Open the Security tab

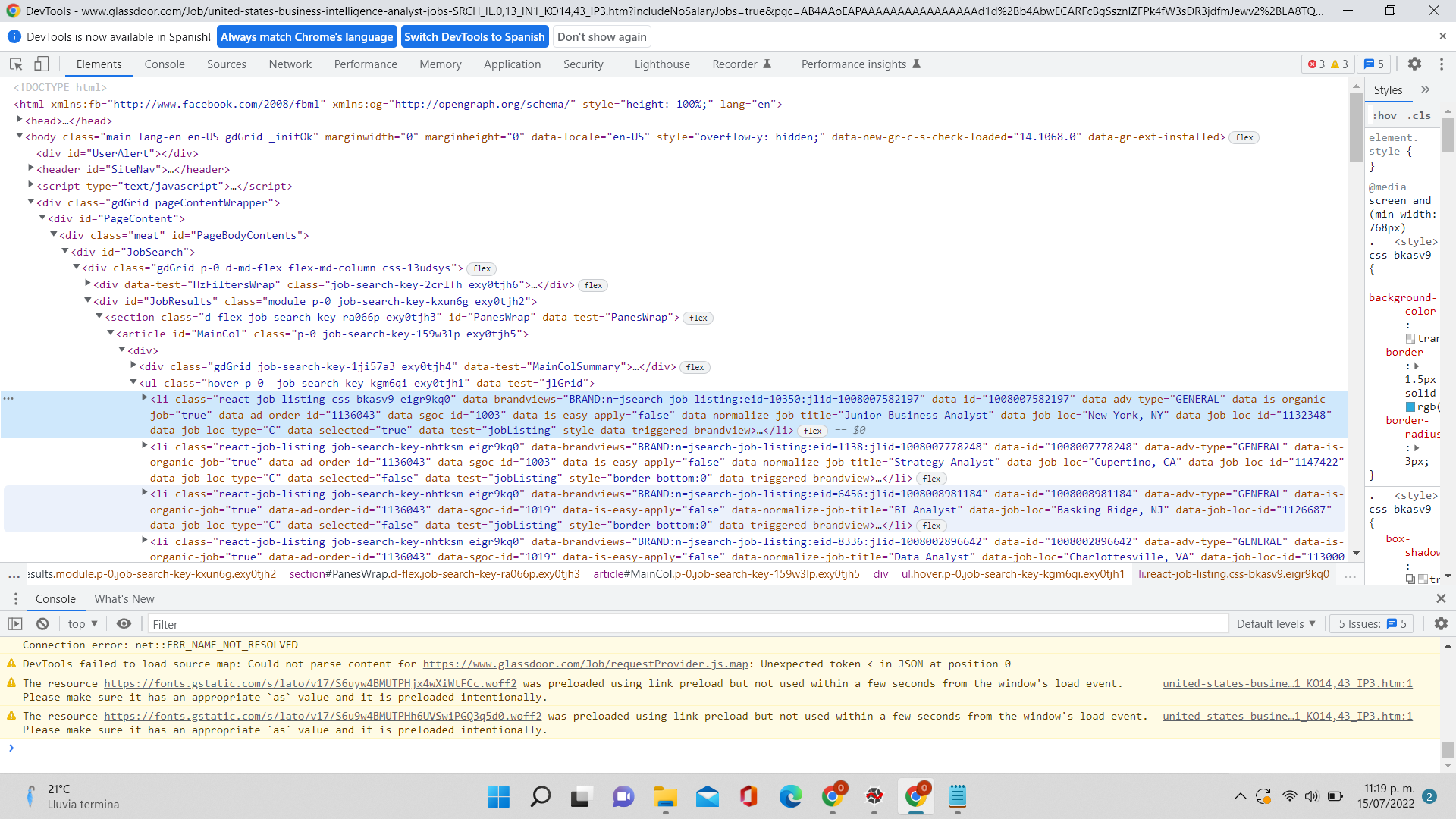pos(583,64)
